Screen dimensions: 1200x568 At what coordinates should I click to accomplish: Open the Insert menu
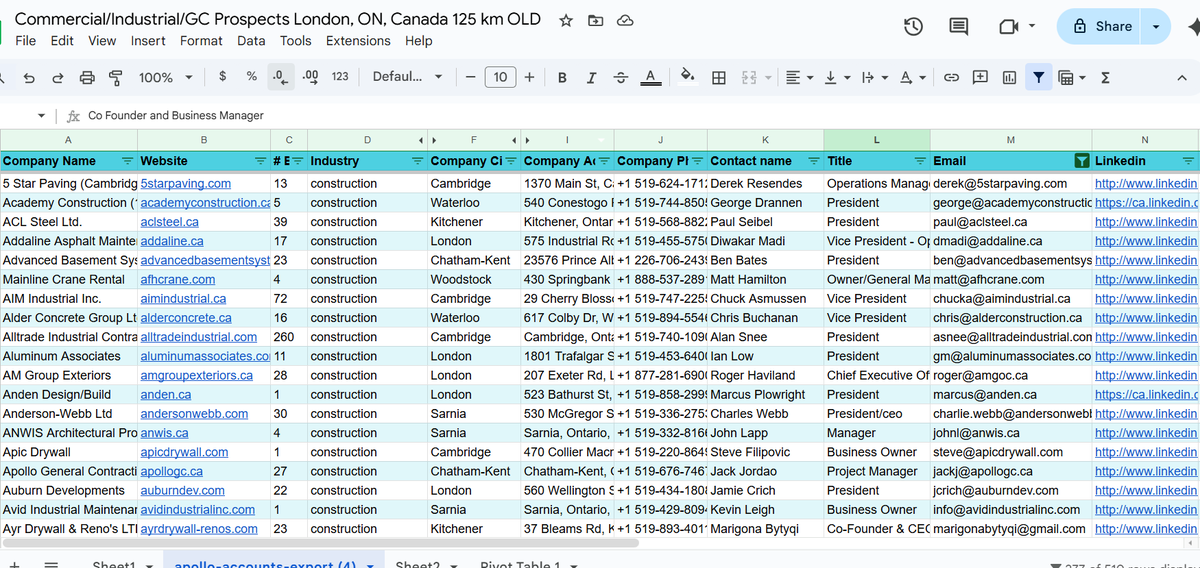148,41
